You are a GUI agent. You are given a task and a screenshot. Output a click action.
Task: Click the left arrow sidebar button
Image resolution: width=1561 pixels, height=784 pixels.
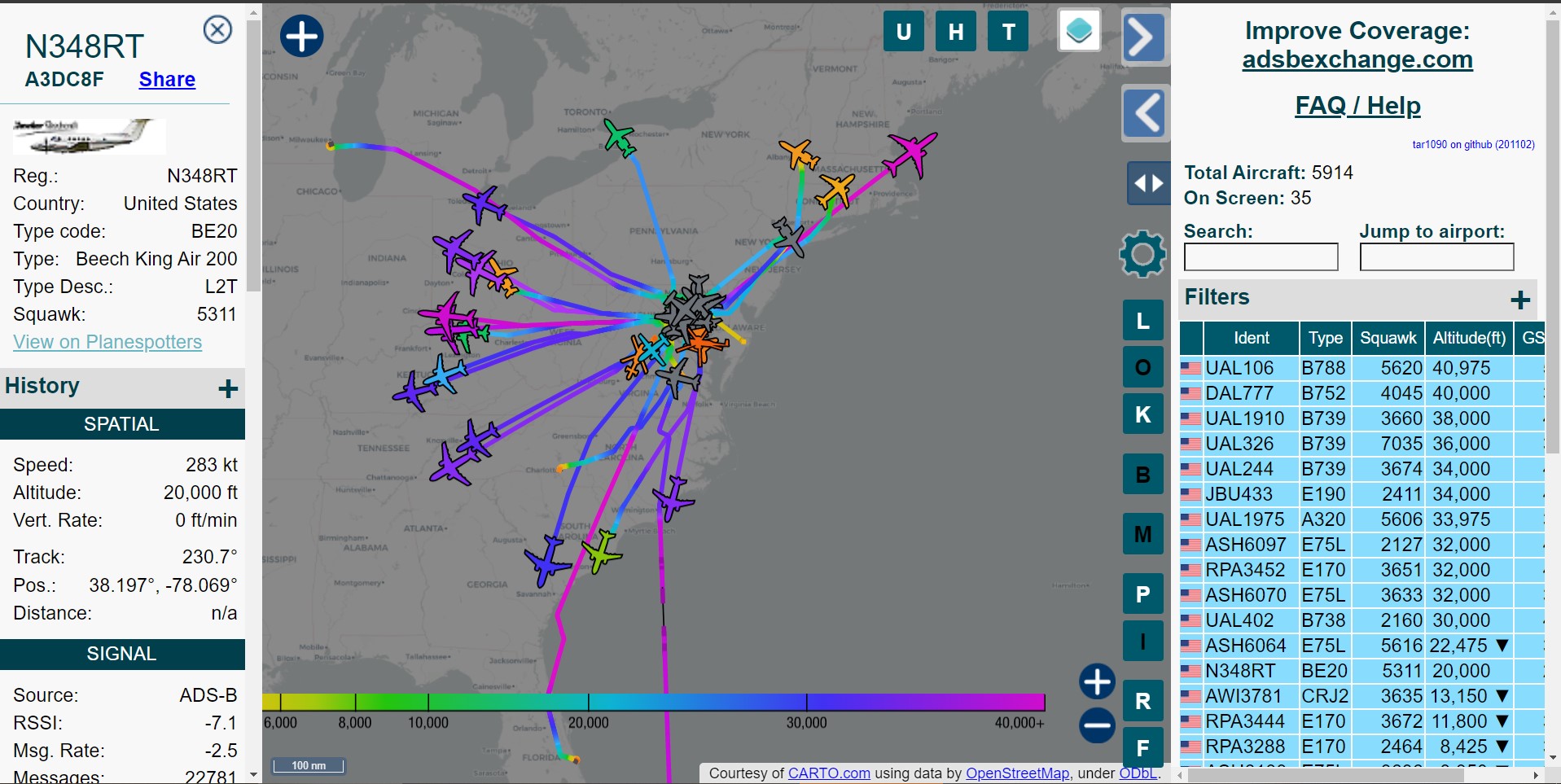pos(1145,112)
